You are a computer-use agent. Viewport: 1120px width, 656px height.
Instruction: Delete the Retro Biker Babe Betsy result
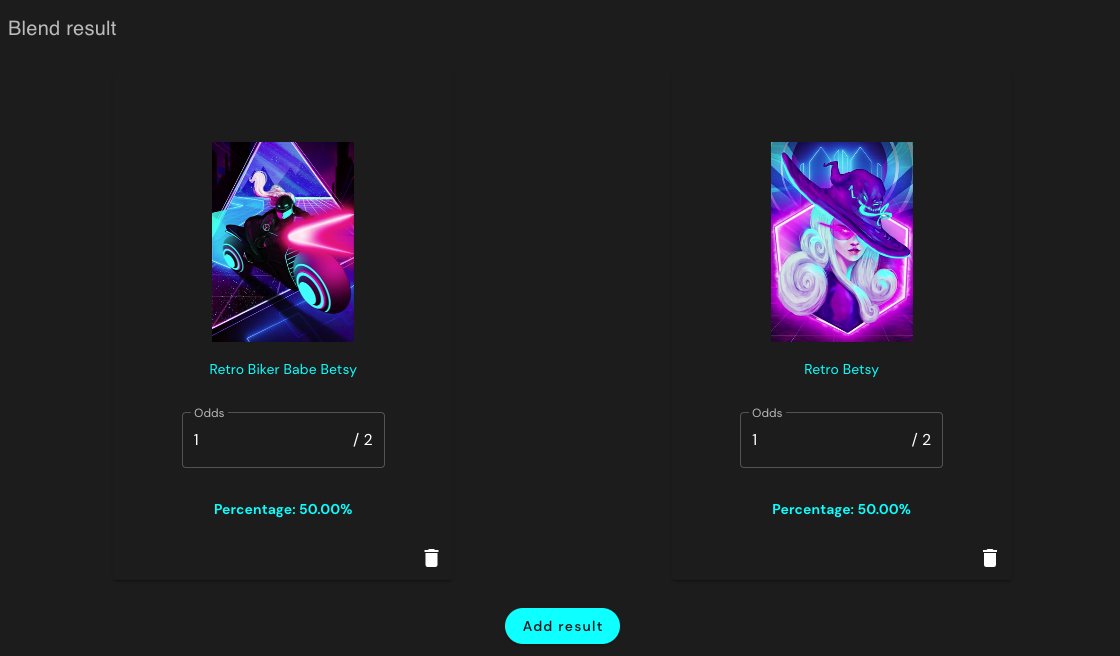[x=431, y=558]
